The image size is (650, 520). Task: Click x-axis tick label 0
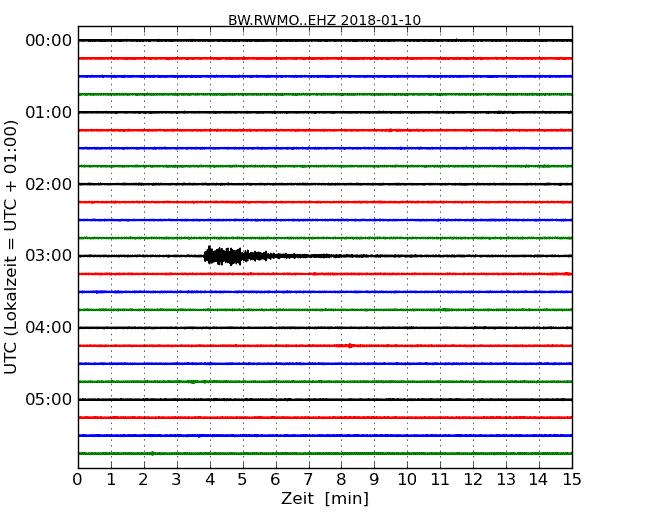tap(78, 480)
